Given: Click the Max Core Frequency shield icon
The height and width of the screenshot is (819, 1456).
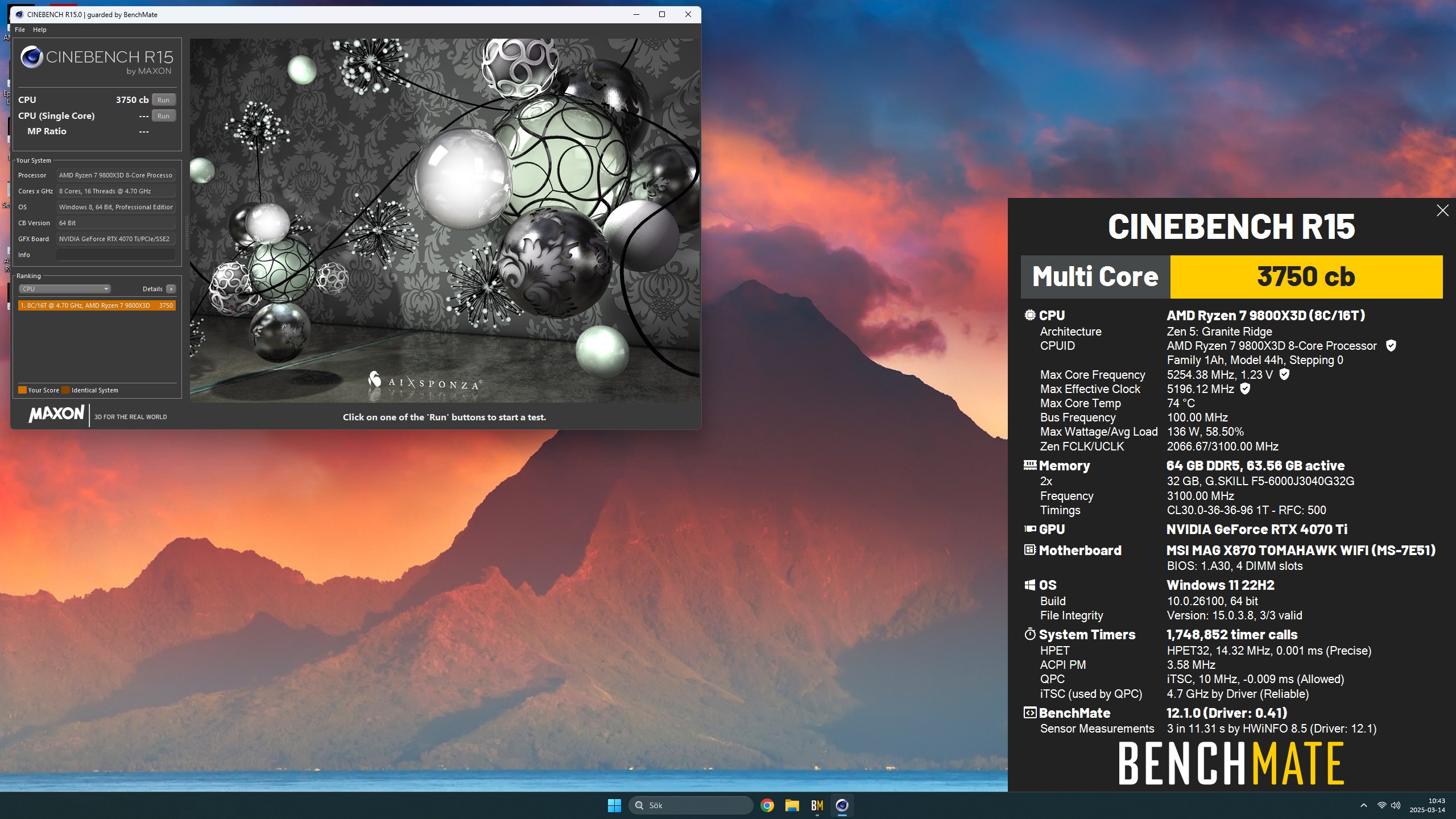Looking at the screenshot, I should [x=1284, y=374].
